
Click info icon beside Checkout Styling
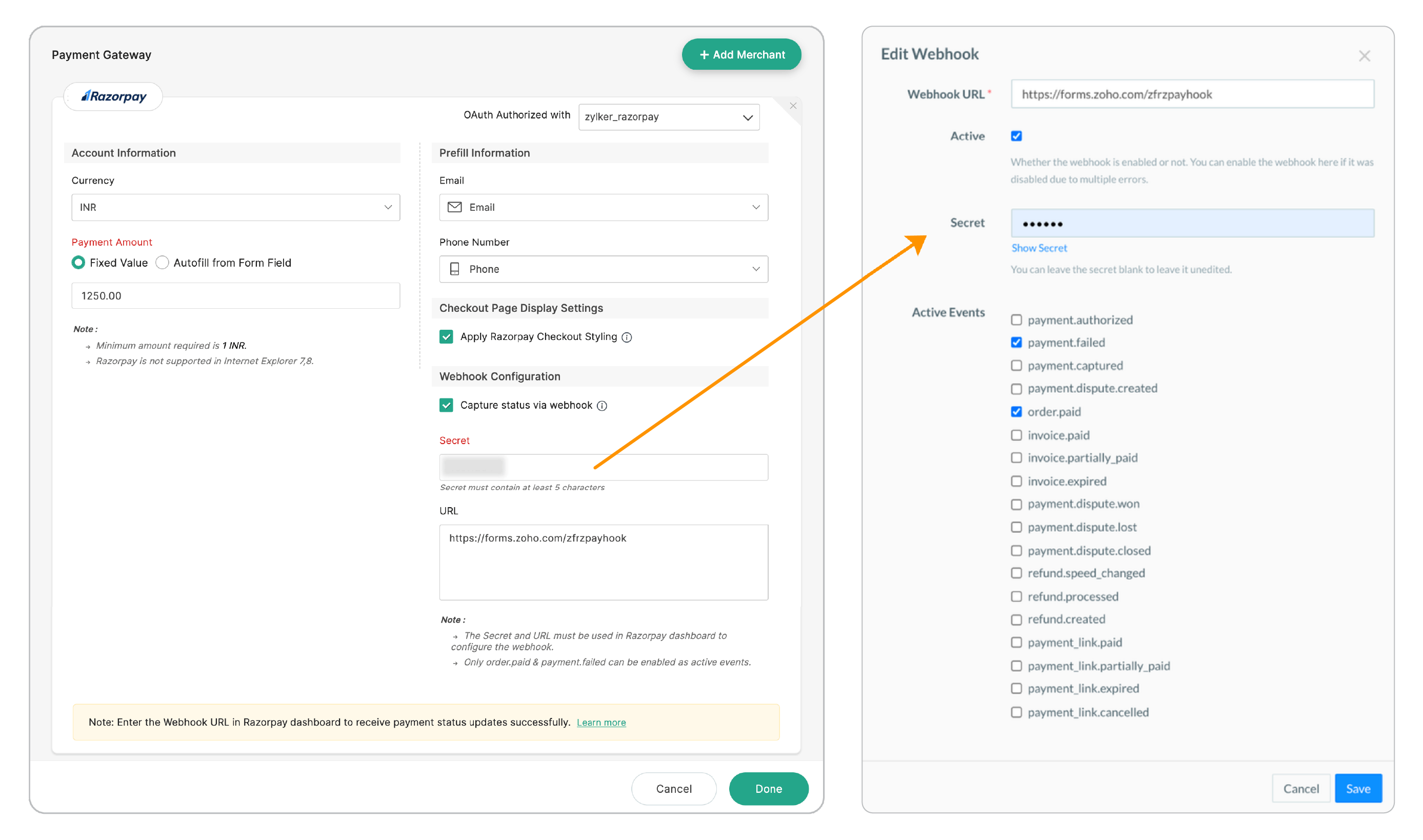(627, 337)
